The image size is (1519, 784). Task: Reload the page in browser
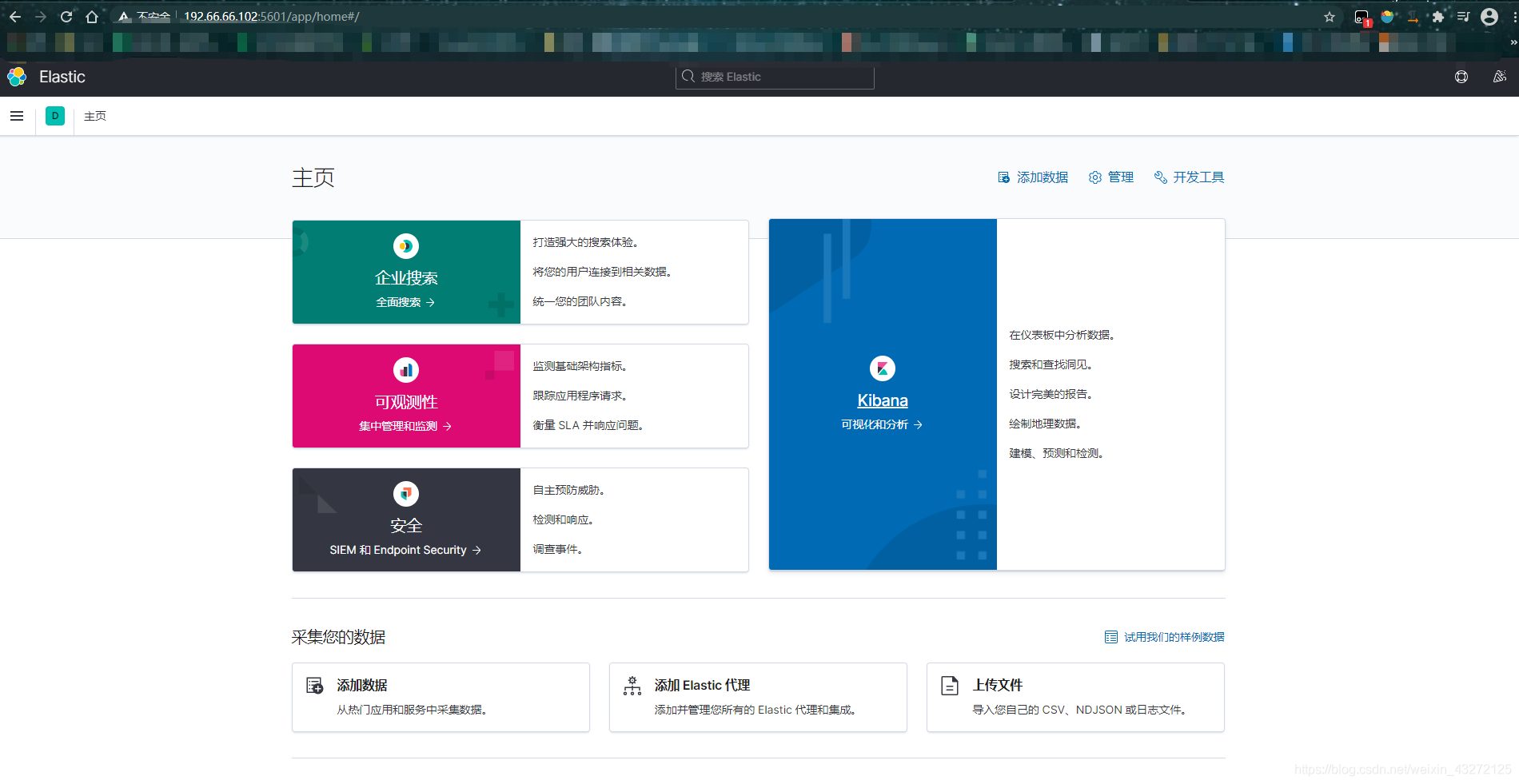click(x=66, y=16)
